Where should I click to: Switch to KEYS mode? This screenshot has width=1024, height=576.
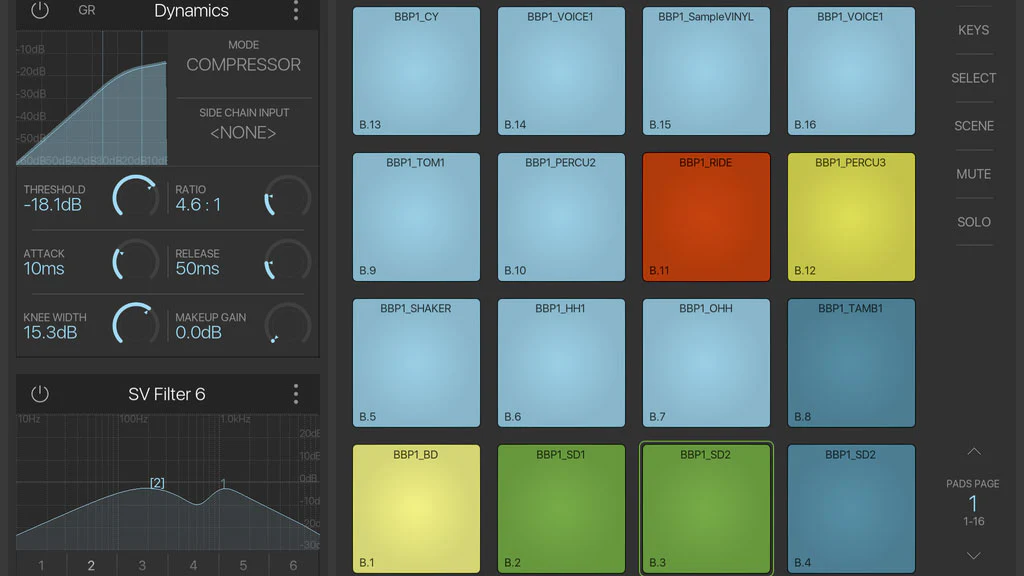(x=973, y=30)
